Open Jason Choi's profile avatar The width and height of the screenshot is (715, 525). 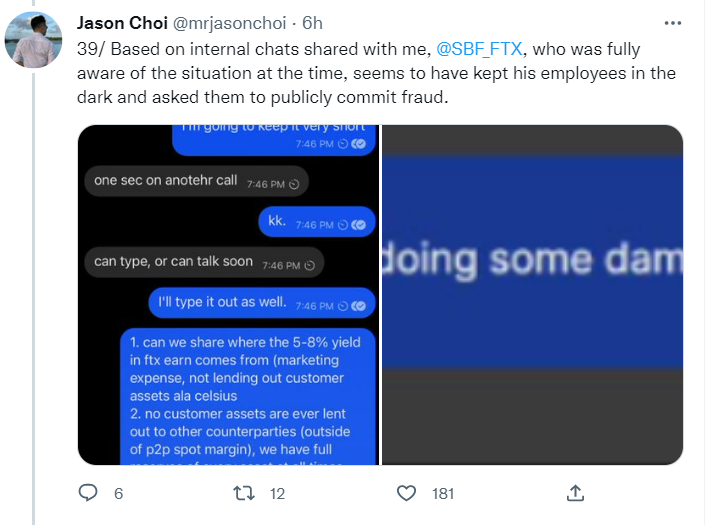[x=33, y=42]
